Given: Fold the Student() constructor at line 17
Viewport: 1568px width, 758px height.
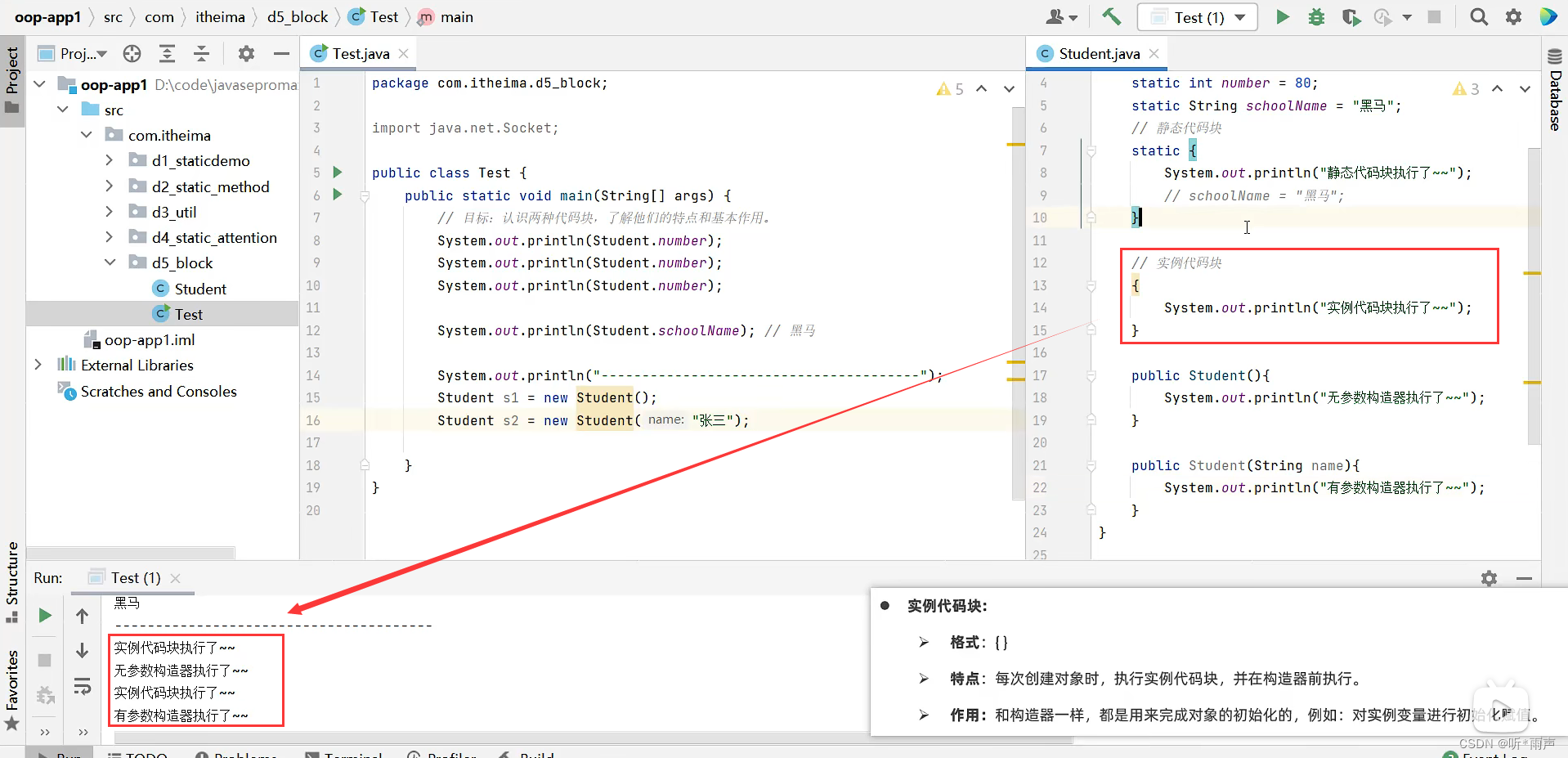Looking at the screenshot, I should tap(1091, 375).
